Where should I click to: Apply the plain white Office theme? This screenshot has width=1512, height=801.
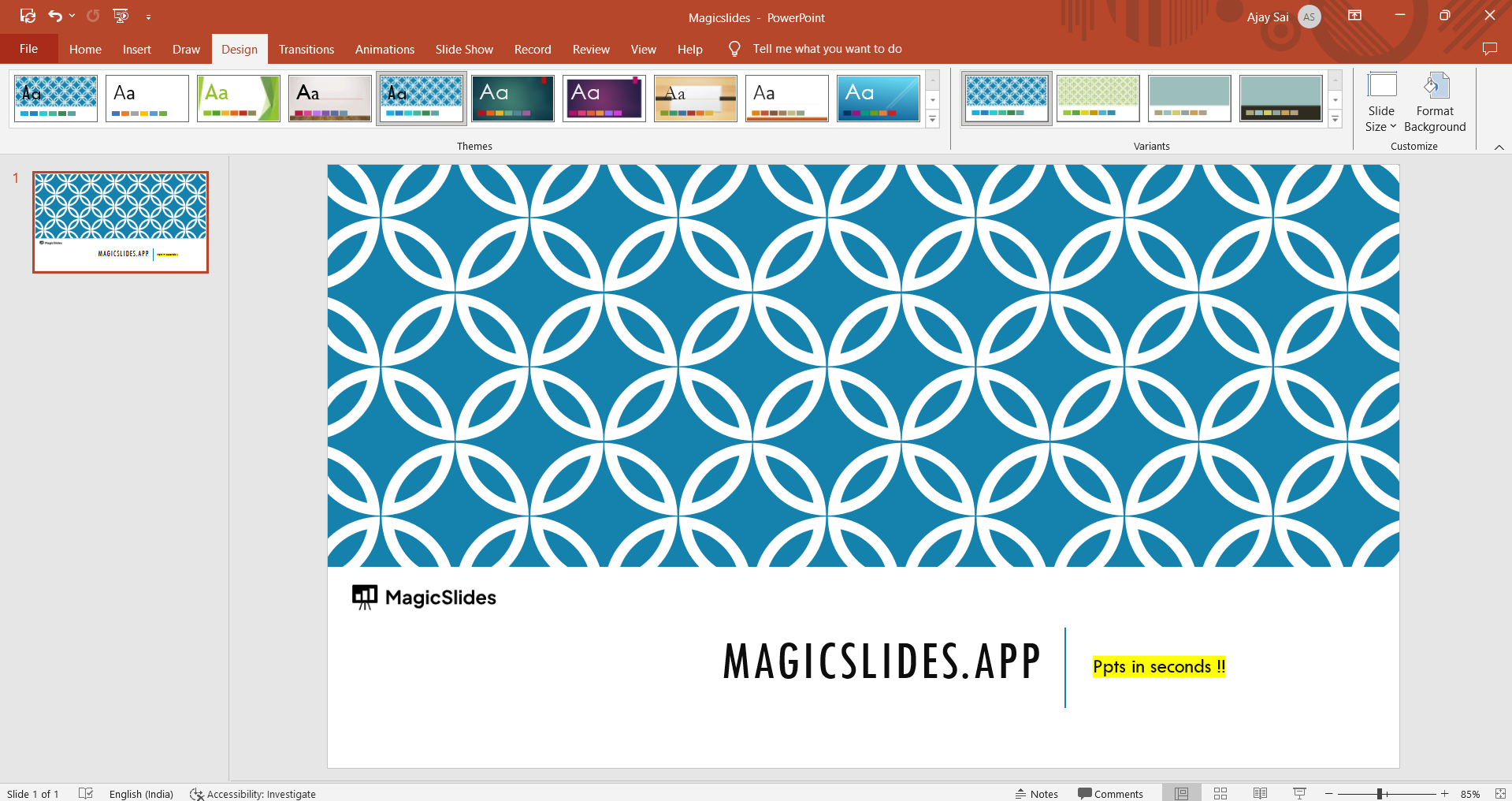pyautogui.click(x=147, y=99)
